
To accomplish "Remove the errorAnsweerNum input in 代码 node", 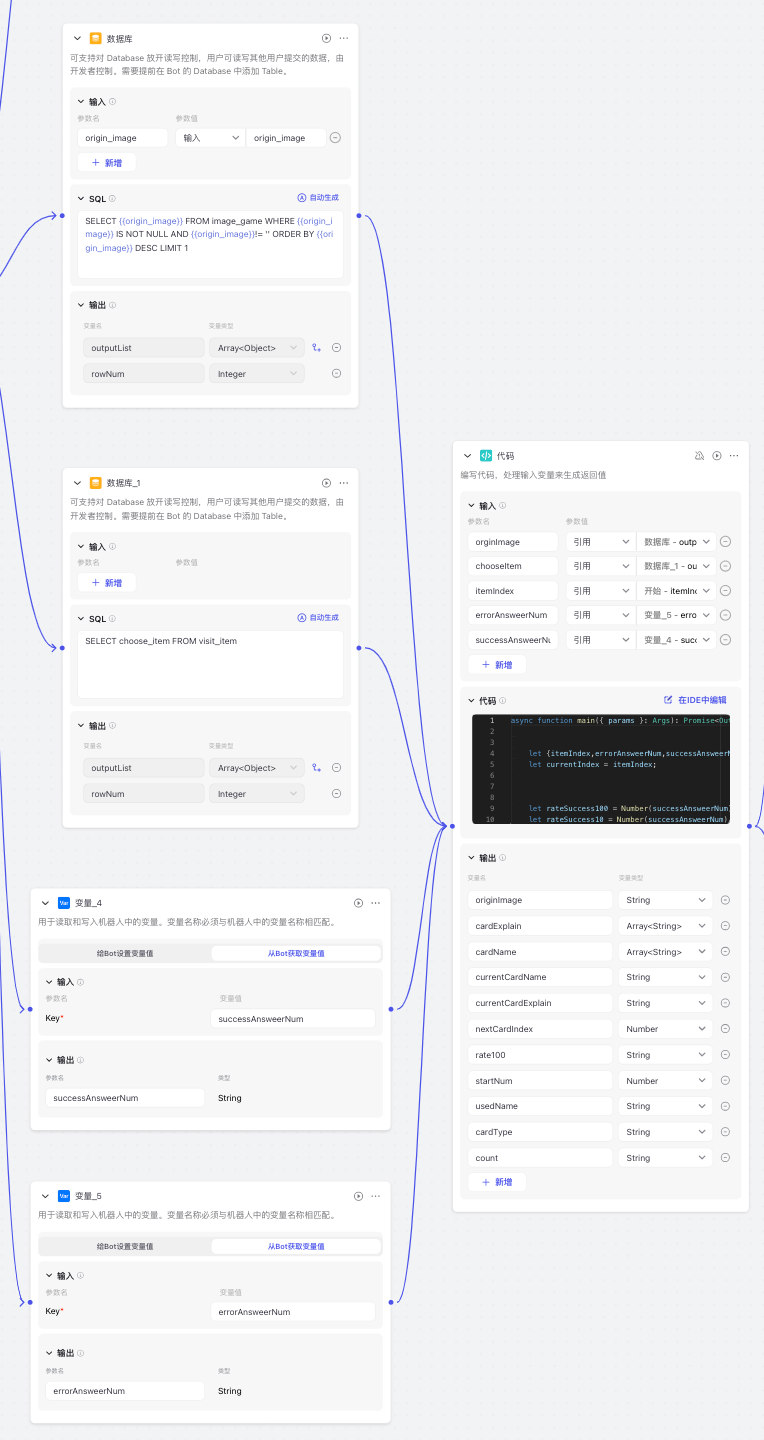I will pos(725,615).
